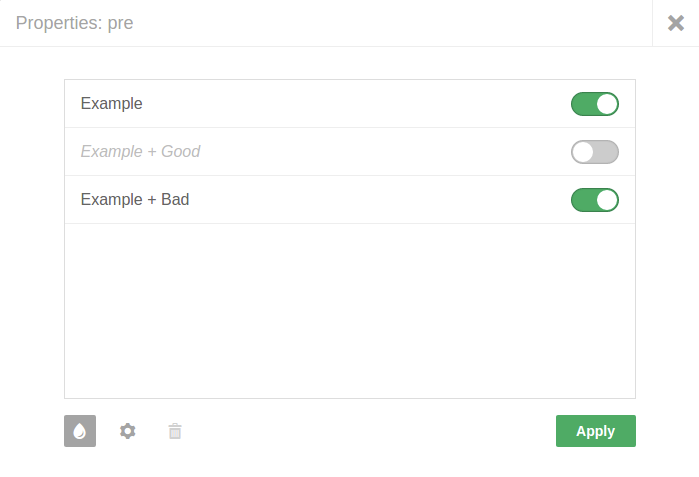
Task: Turn off the Example + Bad toggle
Action: [x=594, y=200]
